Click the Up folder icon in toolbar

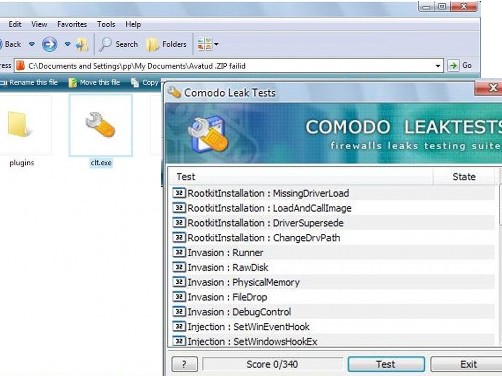click(82, 44)
